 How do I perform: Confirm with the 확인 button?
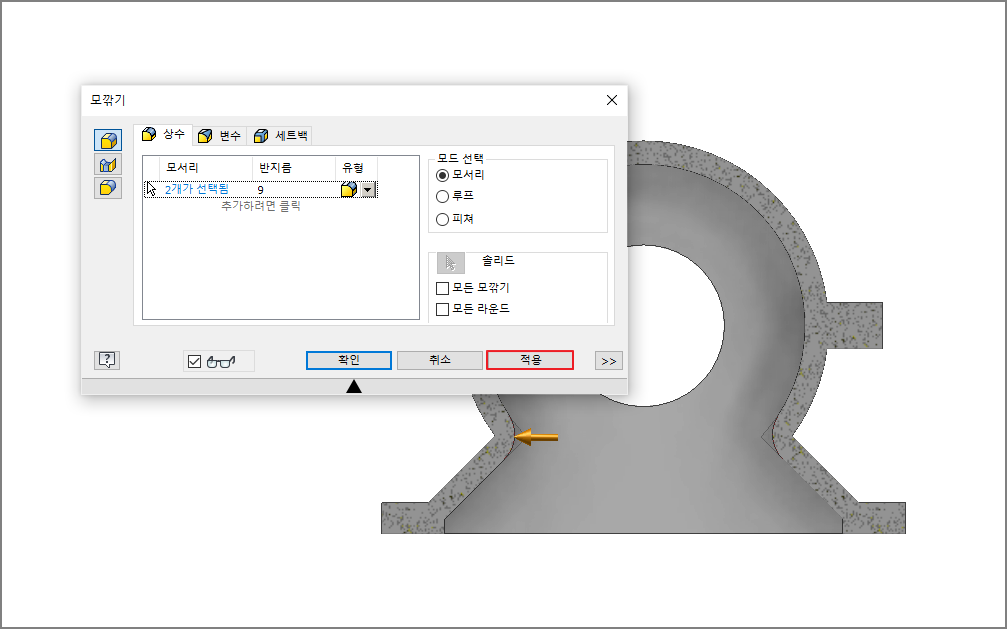pyautogui.click(x=349, y=360)
